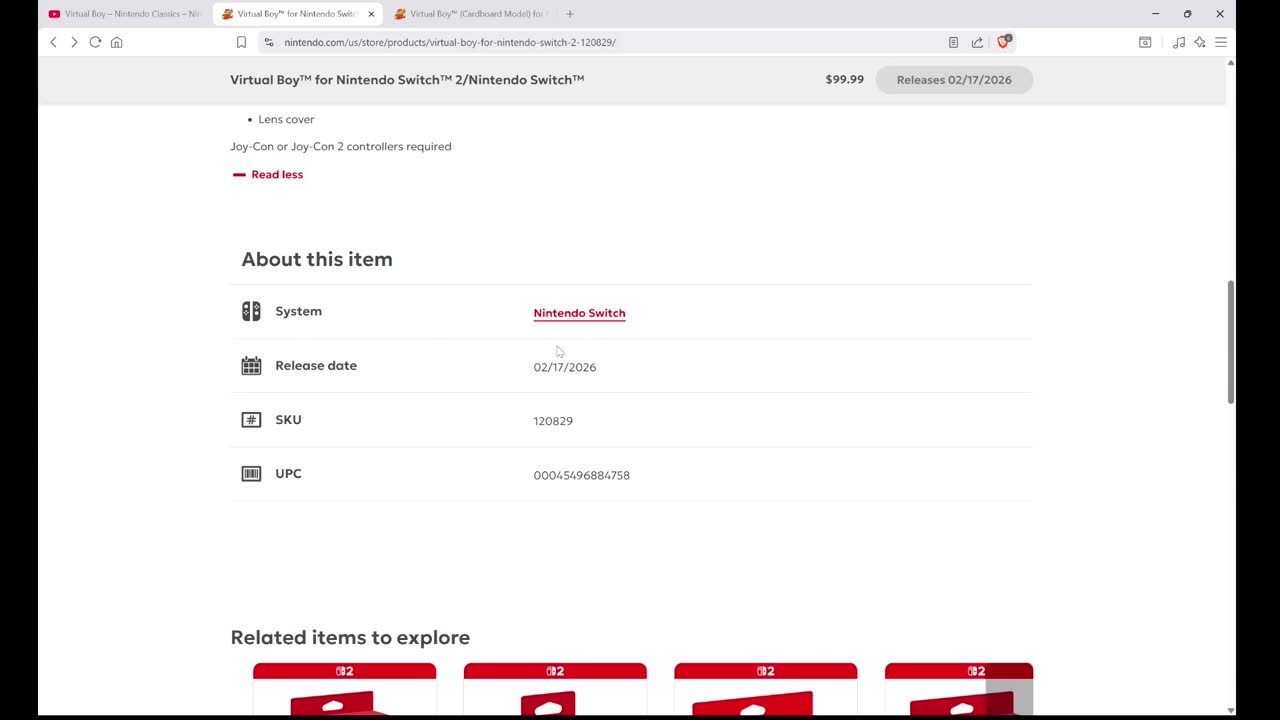Click the Releases 02/17/2026 button
1280x720 pixels.
click(x=954, y=80)
